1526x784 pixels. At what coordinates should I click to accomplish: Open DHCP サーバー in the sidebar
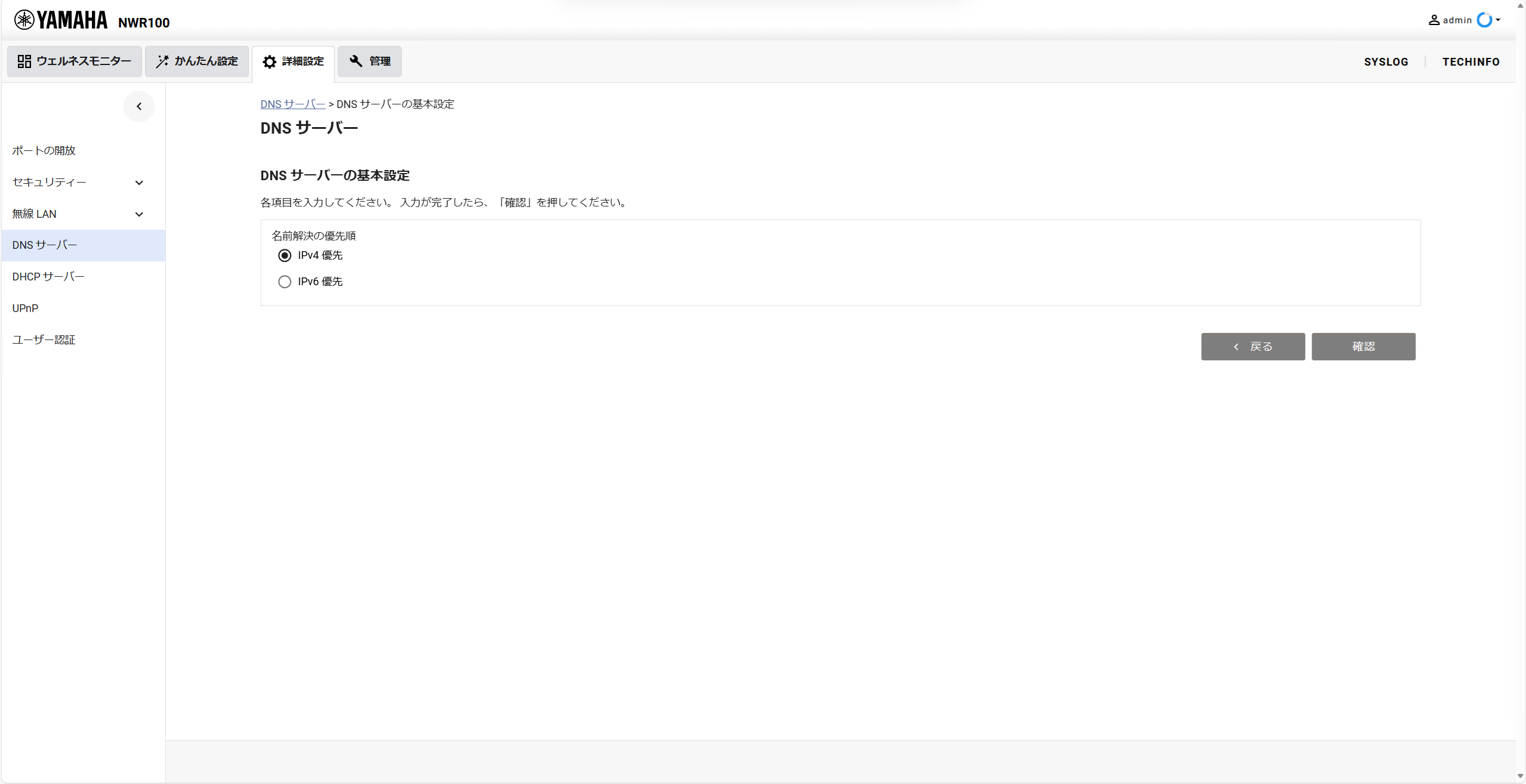pyautogui.click(x=48, y=277)
